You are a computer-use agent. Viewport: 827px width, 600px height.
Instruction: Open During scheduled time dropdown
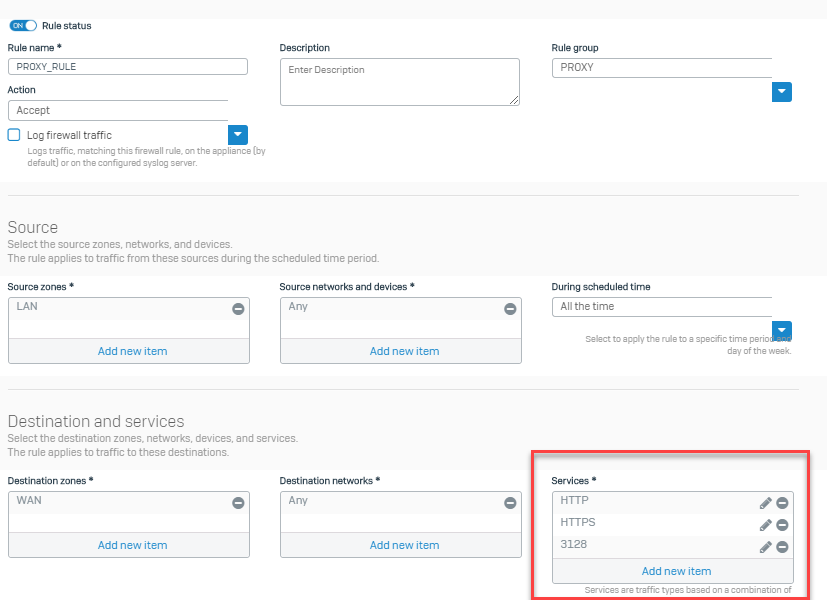782,330
